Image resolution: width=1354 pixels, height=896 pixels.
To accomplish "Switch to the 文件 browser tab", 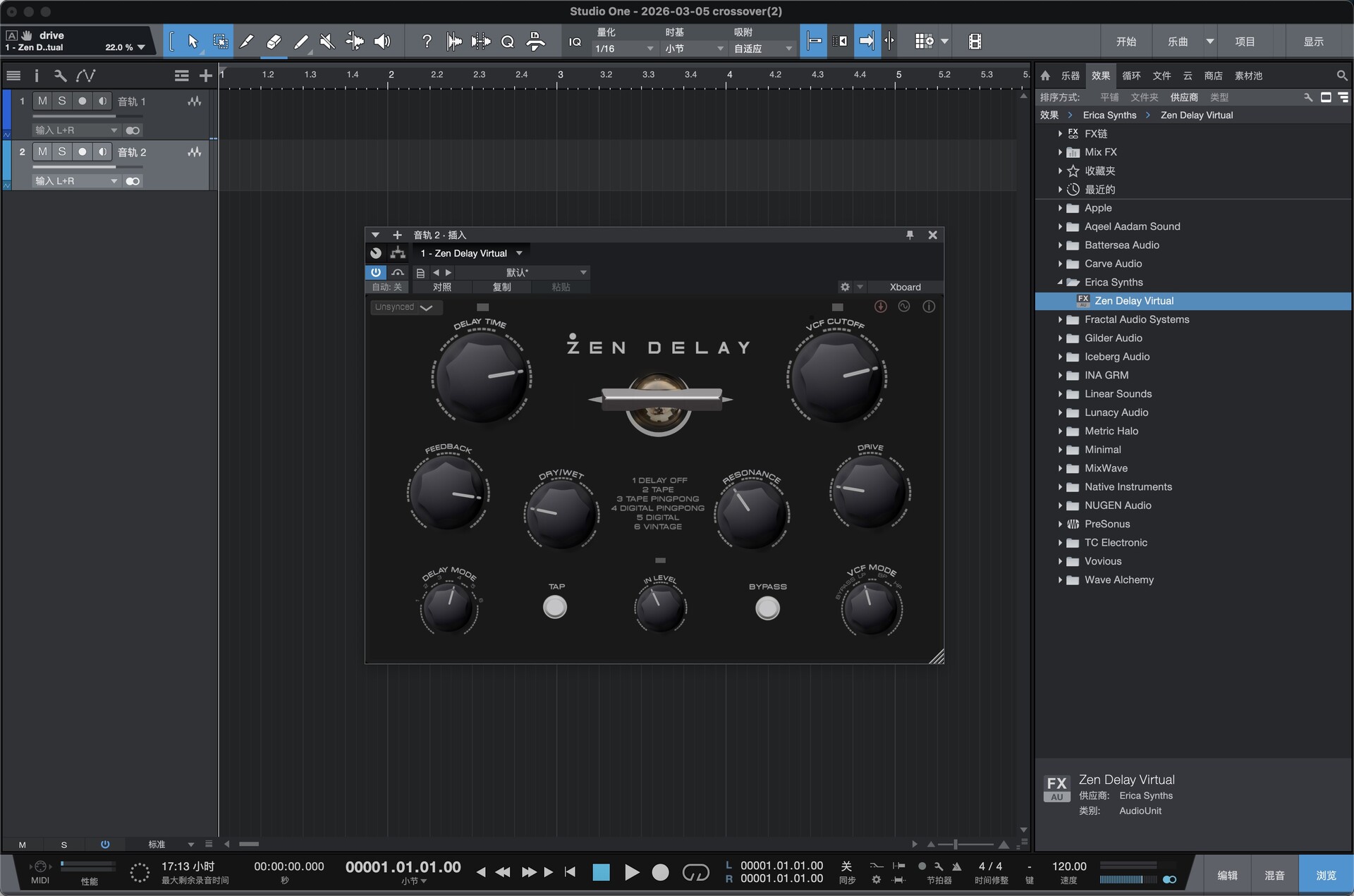I will (1161, 75).
